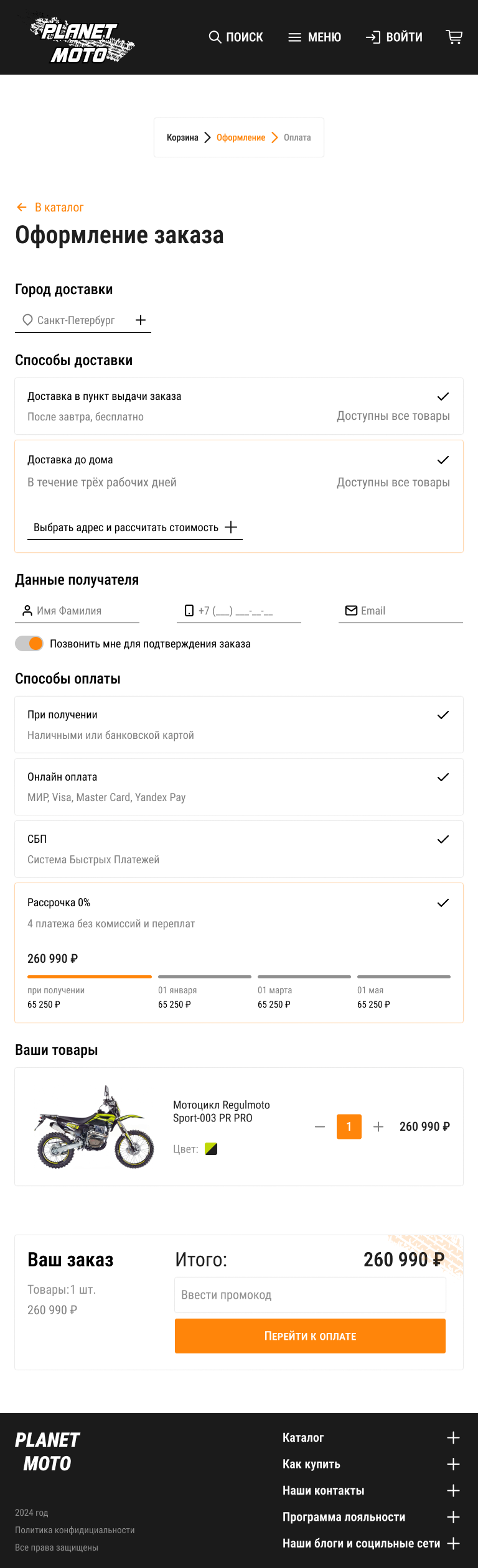Click the motorcycle color swatch
Image resolution: width=478 pixels, height=1568 pixels.
coord(212,1148)
